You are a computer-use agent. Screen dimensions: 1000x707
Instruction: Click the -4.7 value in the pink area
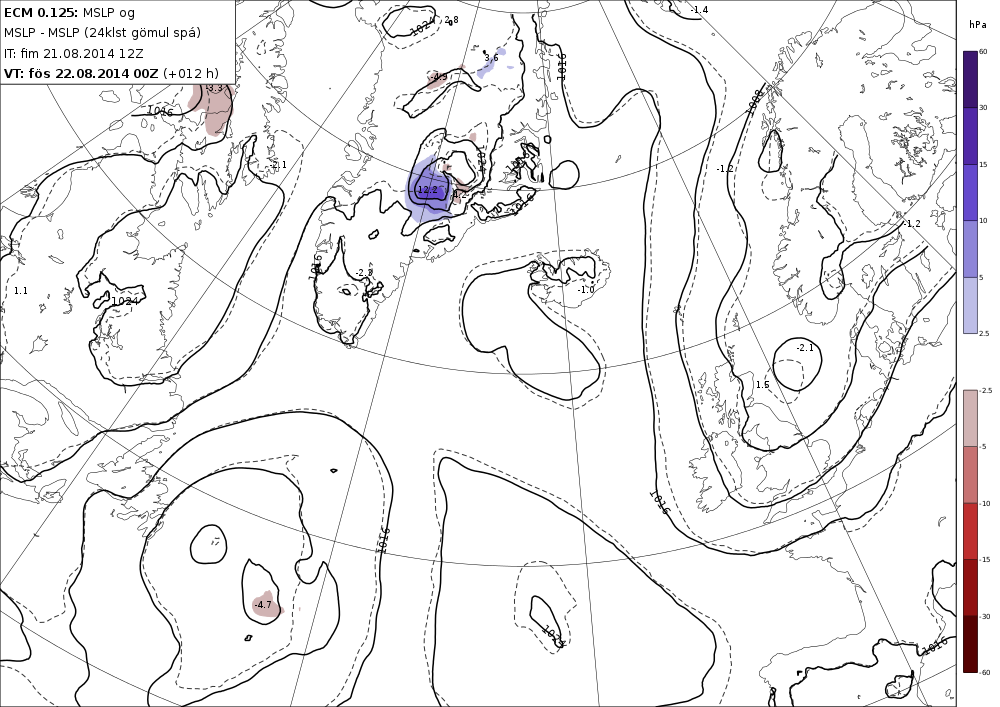pos(263,604)
